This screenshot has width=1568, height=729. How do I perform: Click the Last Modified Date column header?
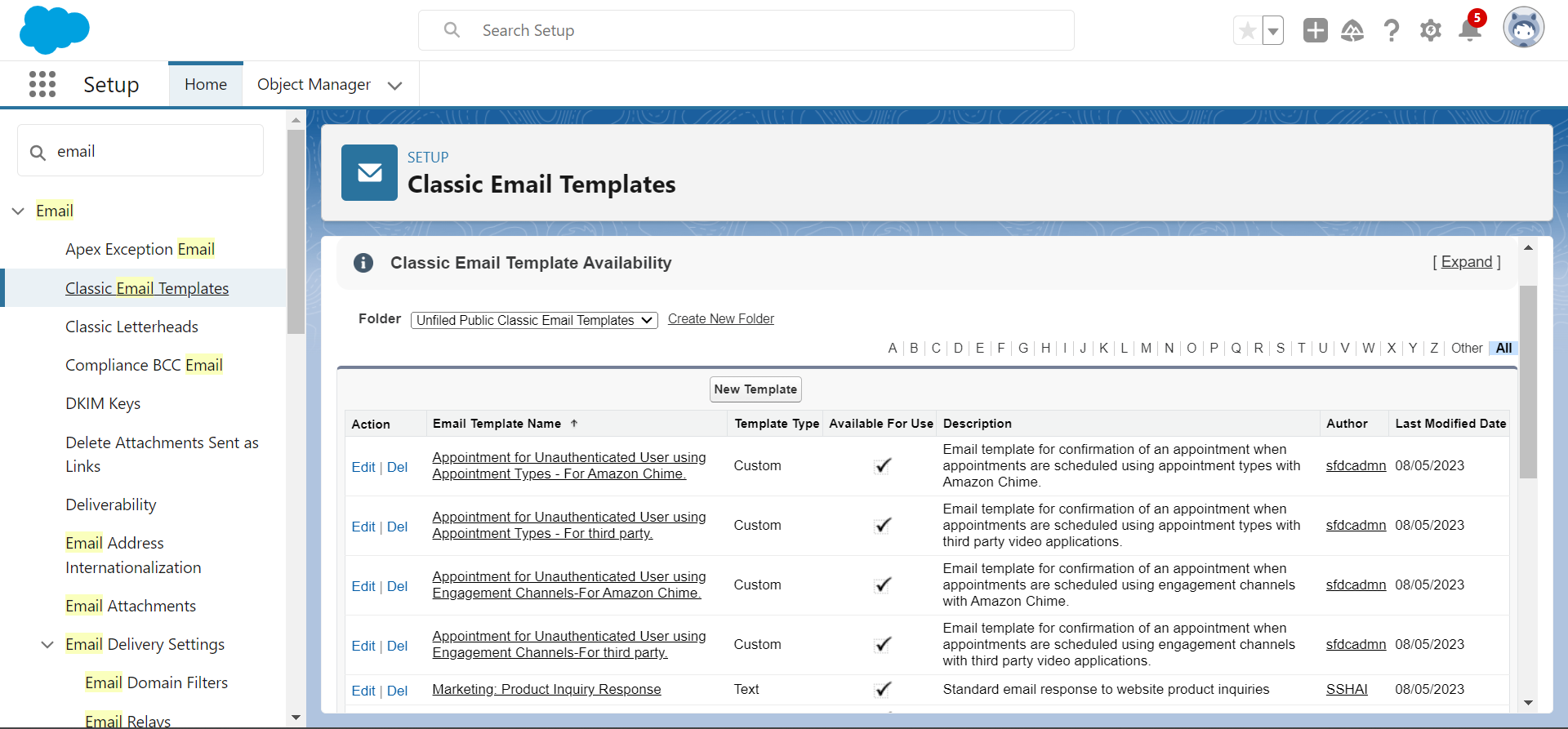point(1450,423)
